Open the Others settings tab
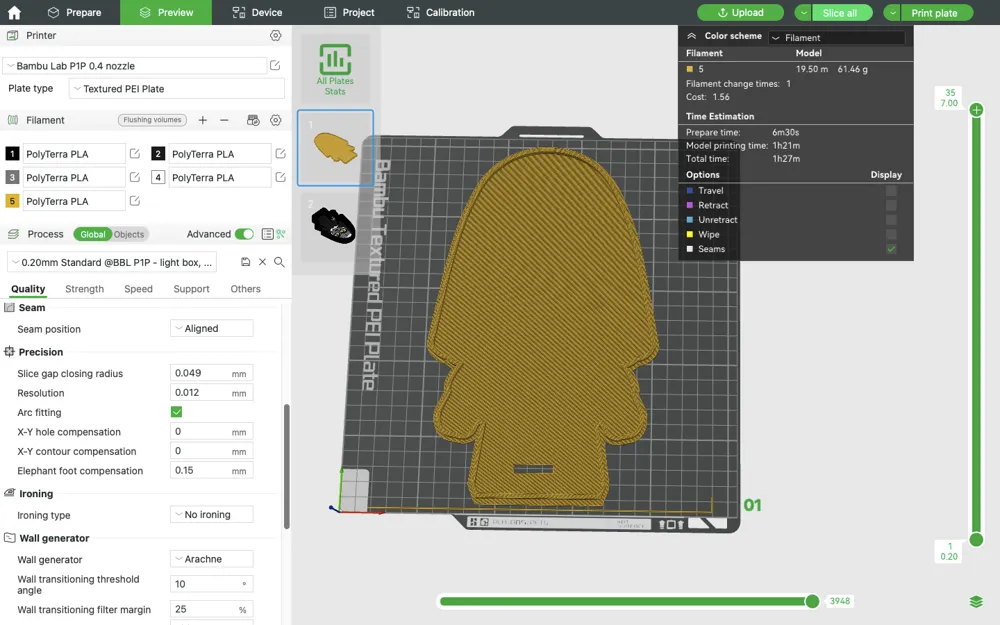Image resolution: width=1000 pixels, height=625 pixels. [x=246, y=289]
